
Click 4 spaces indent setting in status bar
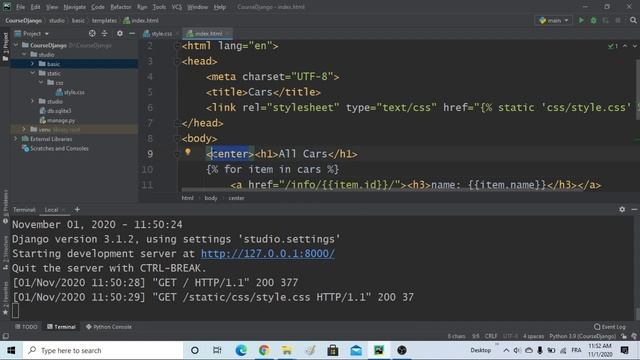[533, 336]
